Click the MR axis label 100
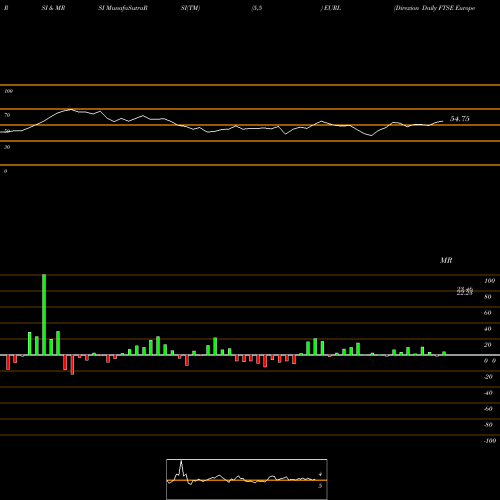The width and height of the screenshot is (500, 500). [489, 281]
